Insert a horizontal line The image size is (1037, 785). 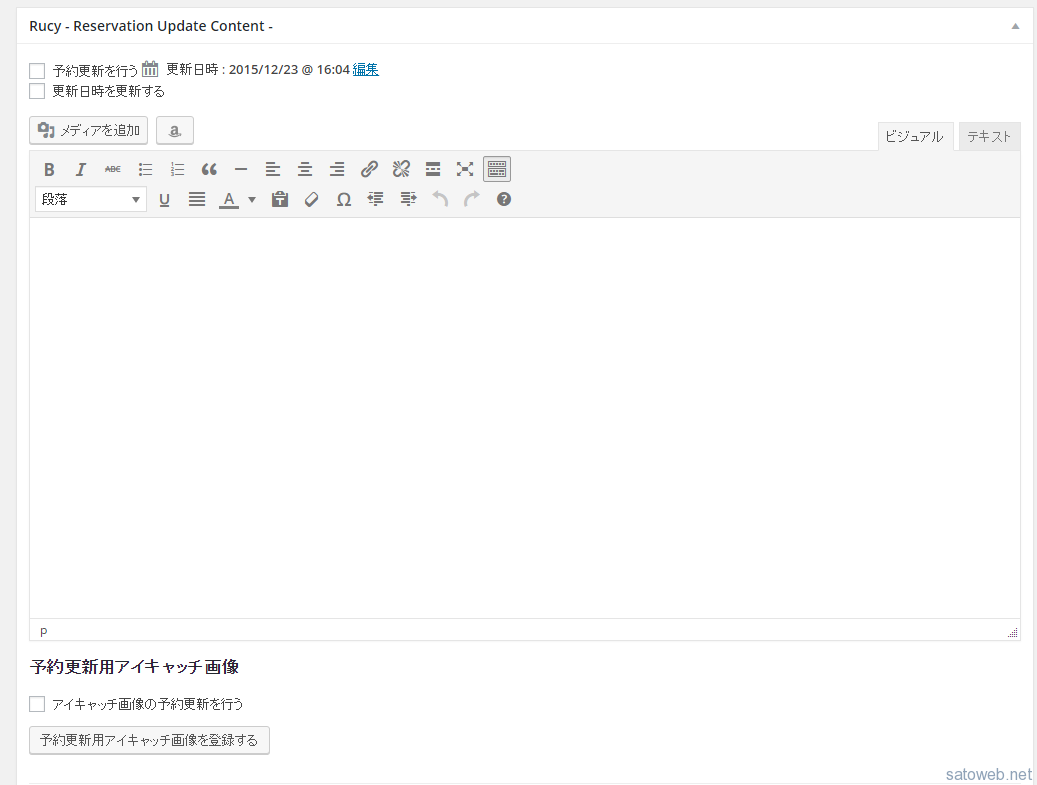pyautogui.click(x=241, y=169)
